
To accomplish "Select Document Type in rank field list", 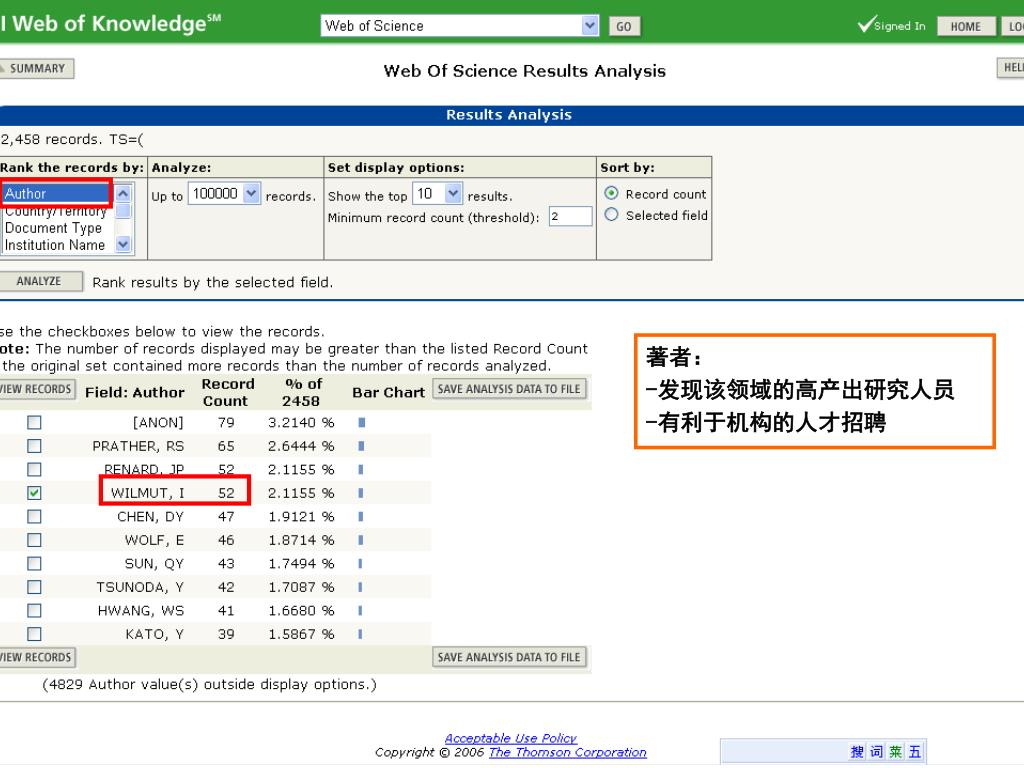I will pos(56,228).
